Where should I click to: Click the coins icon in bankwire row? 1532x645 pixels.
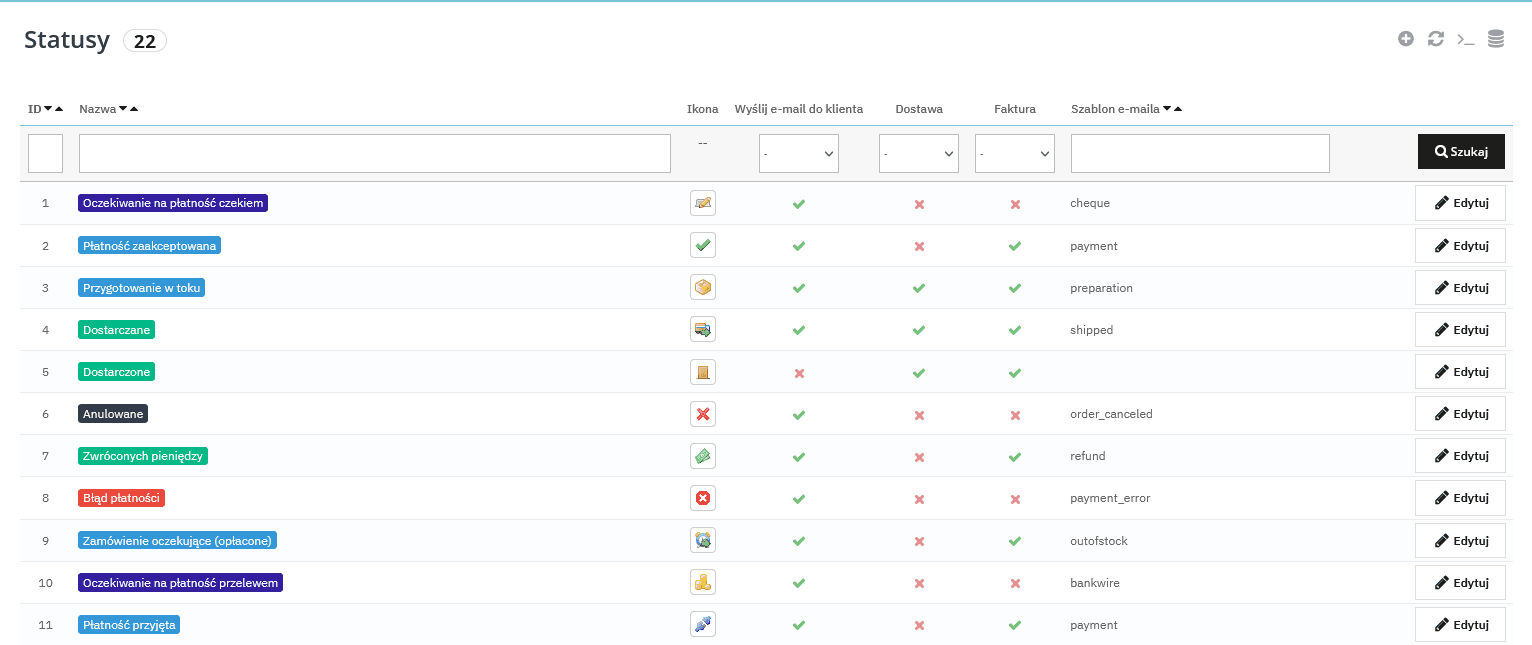click(x=702, y=582)
